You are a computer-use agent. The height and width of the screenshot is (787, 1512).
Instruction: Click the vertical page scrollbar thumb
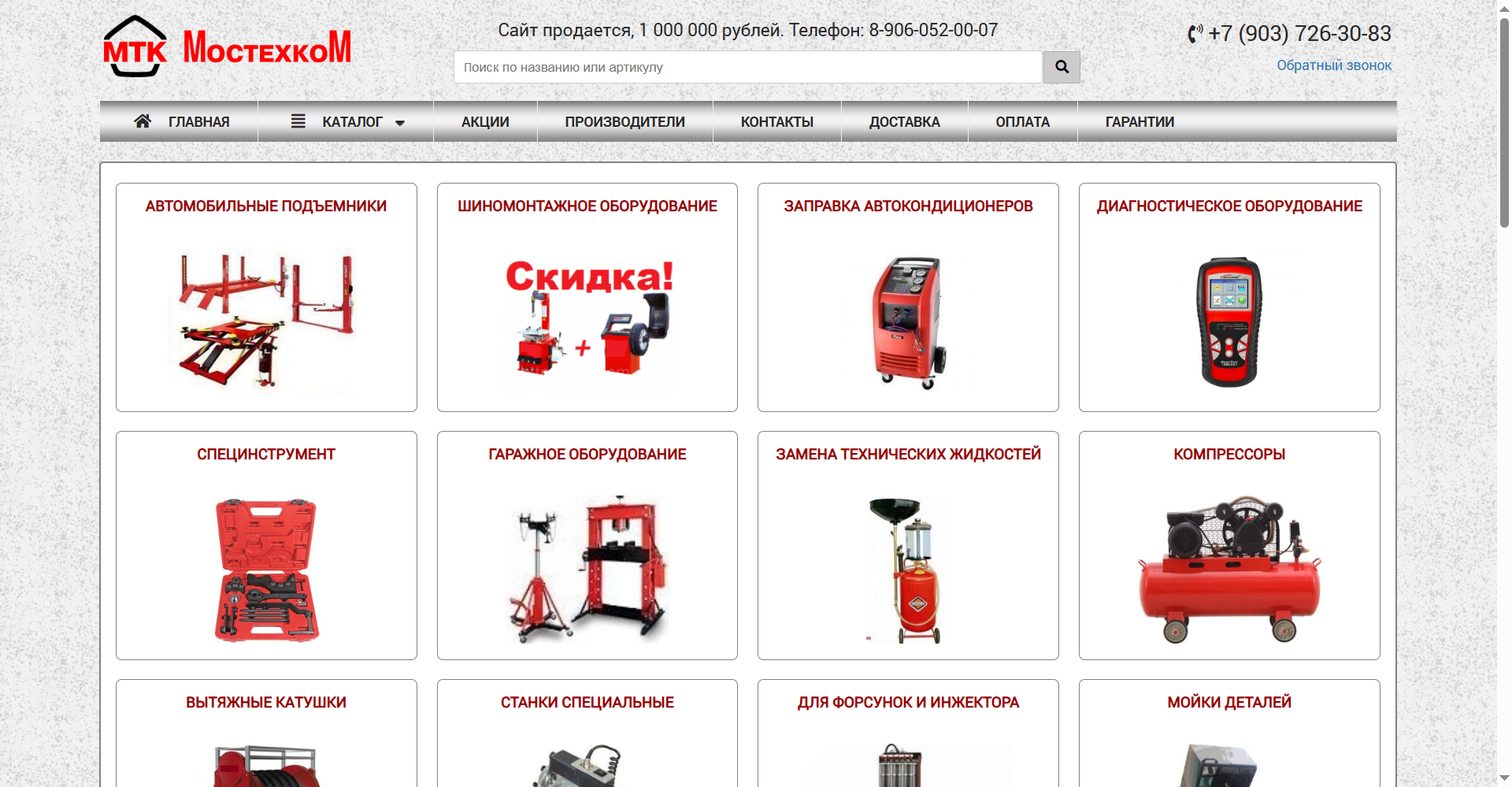click(x=1504, y=118)
